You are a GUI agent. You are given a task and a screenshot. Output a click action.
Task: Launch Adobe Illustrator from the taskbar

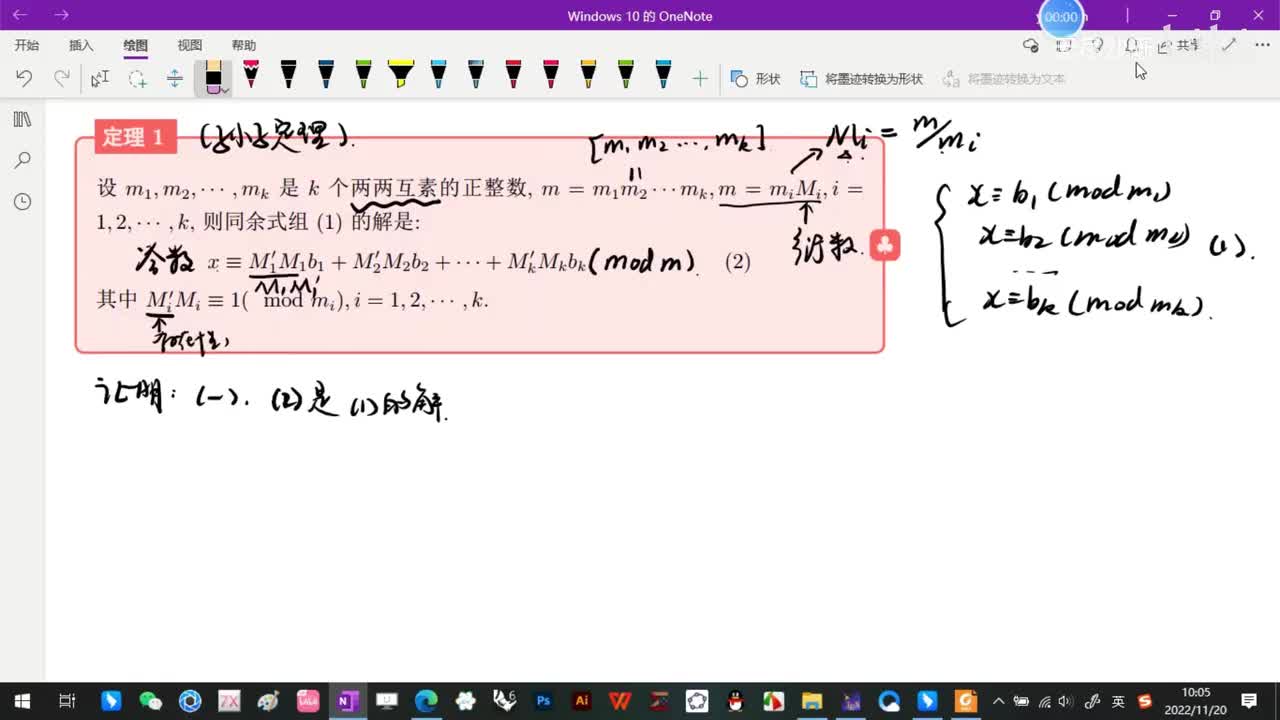click(x=581, y=701)
